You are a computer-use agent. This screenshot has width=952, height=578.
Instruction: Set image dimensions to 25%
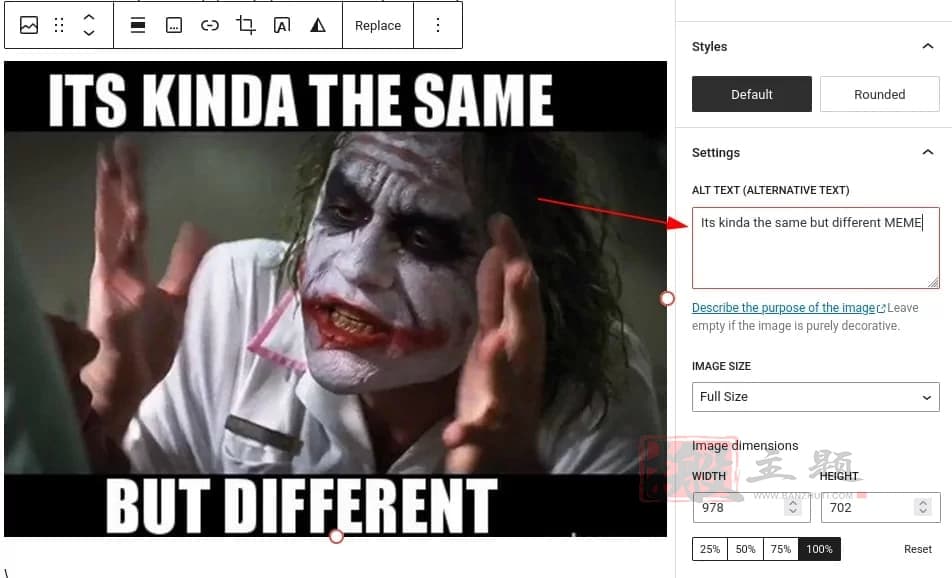pyautogui.click(x=710, y=549)
